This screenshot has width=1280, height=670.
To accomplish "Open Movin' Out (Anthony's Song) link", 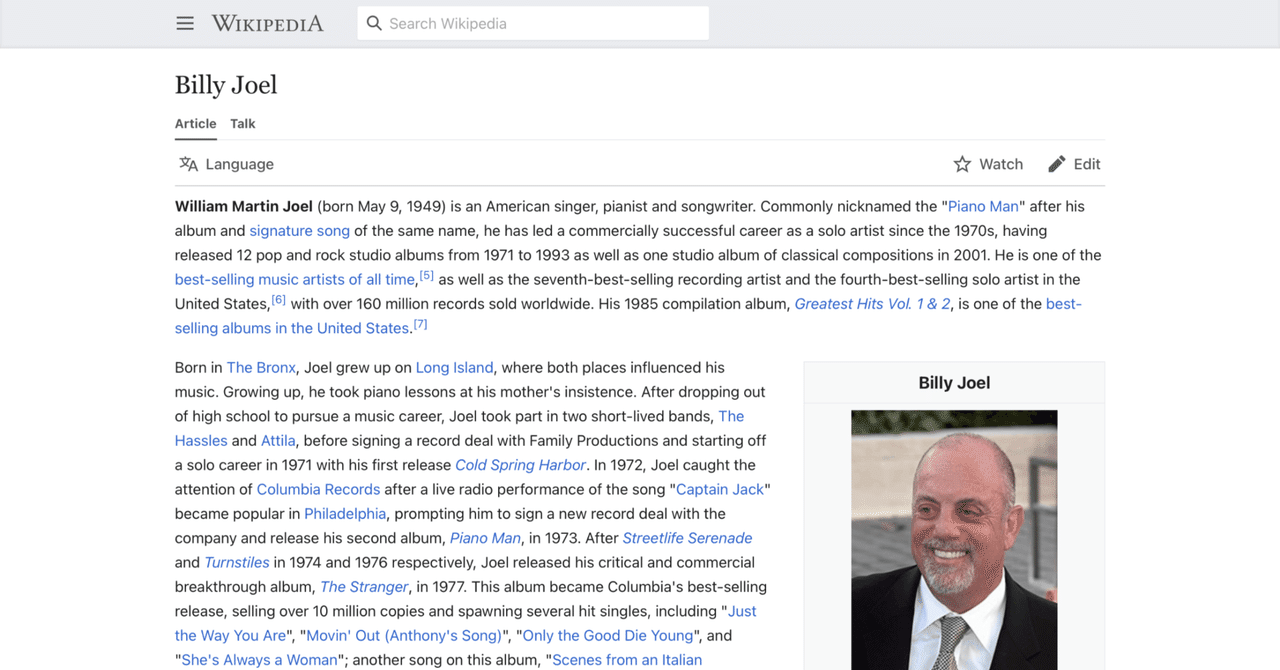I will [x=404, y=635].
